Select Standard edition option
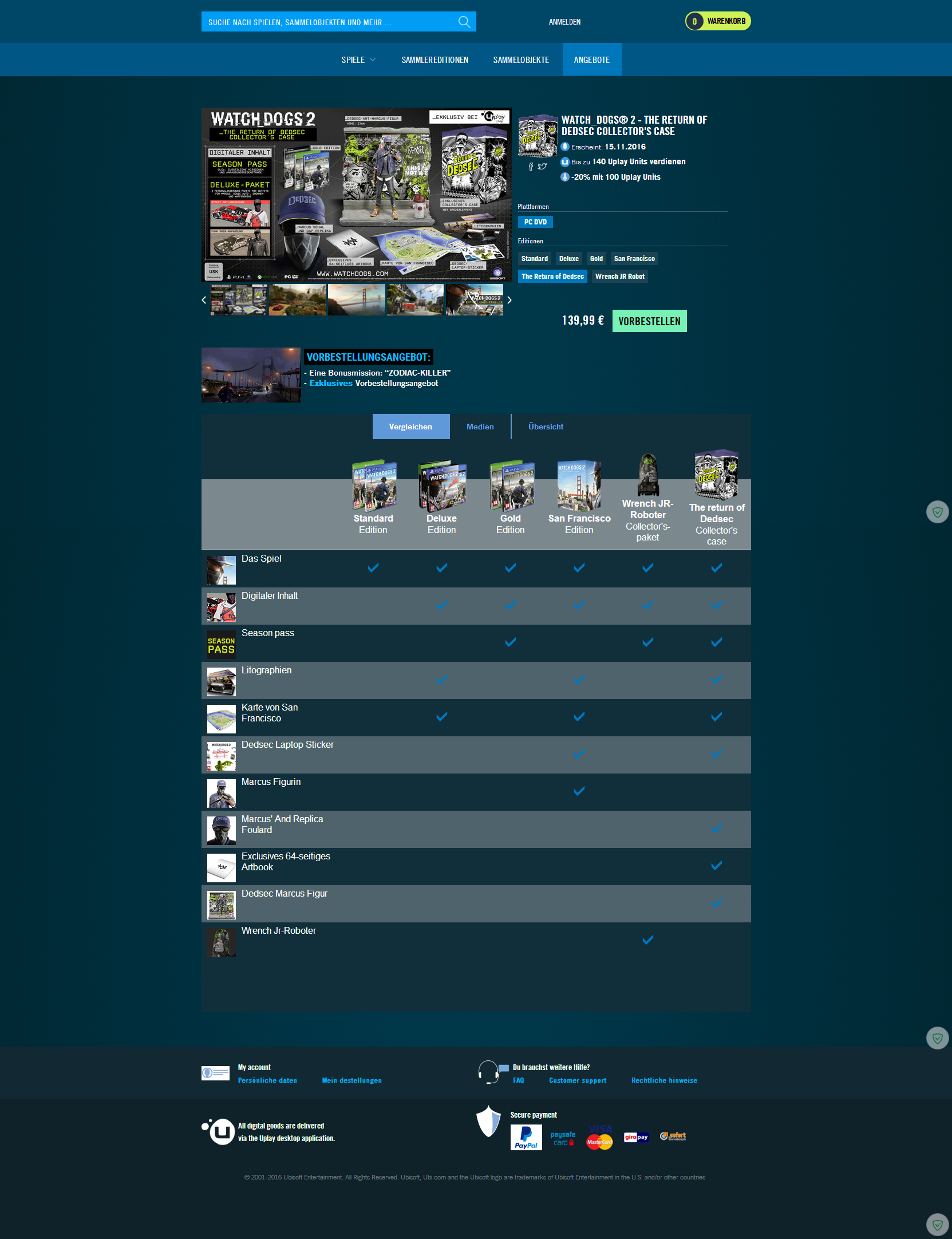Screen dimensions: 952x1239 pyautogui.click(x=535, y=259)
